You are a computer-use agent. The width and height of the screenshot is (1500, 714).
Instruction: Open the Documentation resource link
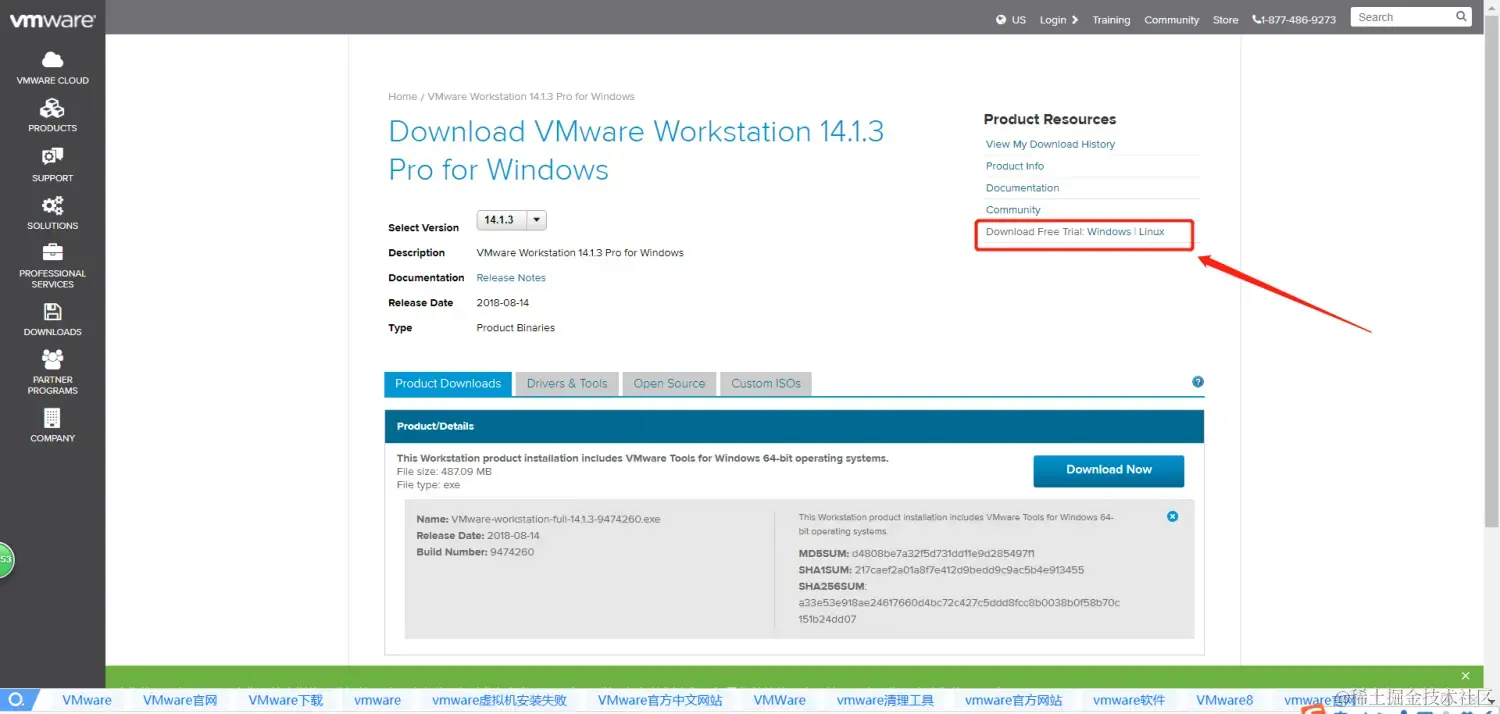pyautogui.click(x=1022, y=188)
